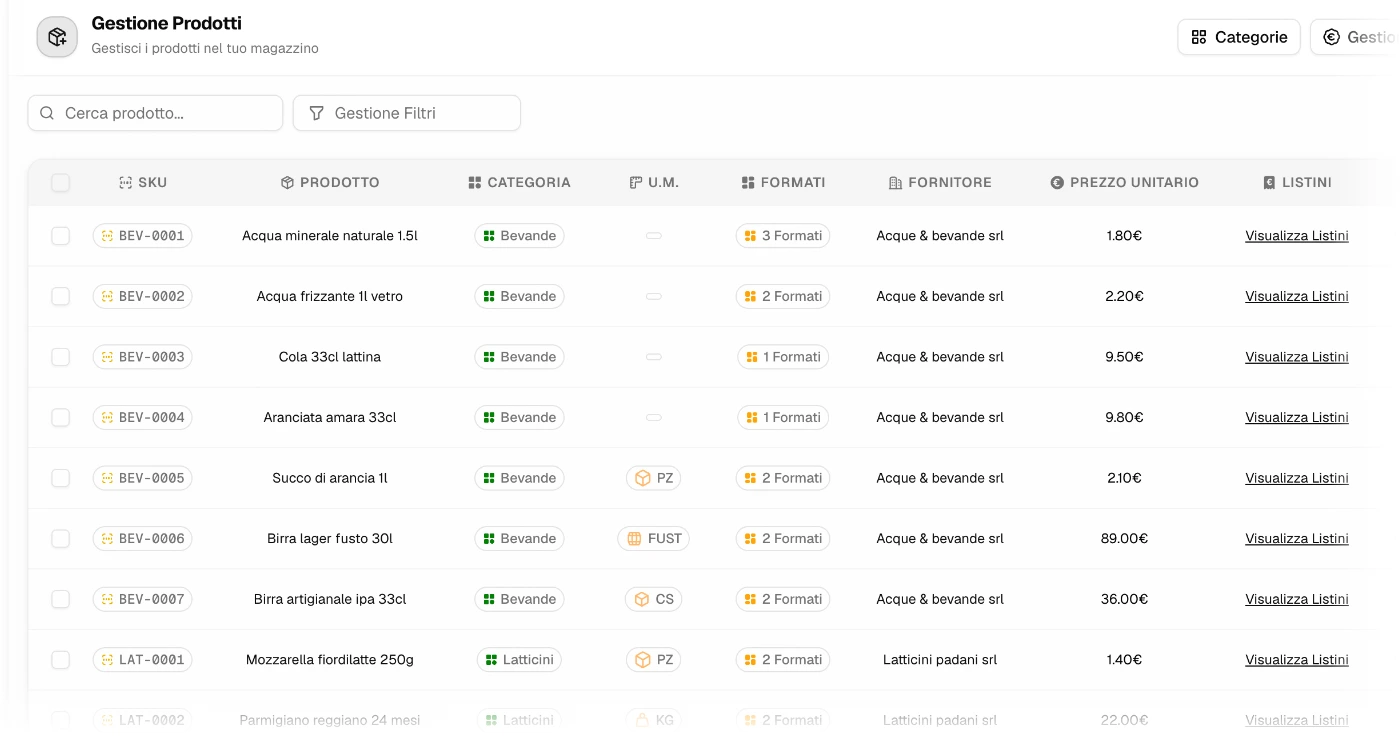
Task: Click the ruler icon in the U.M. header
Action: coord(635,183)
